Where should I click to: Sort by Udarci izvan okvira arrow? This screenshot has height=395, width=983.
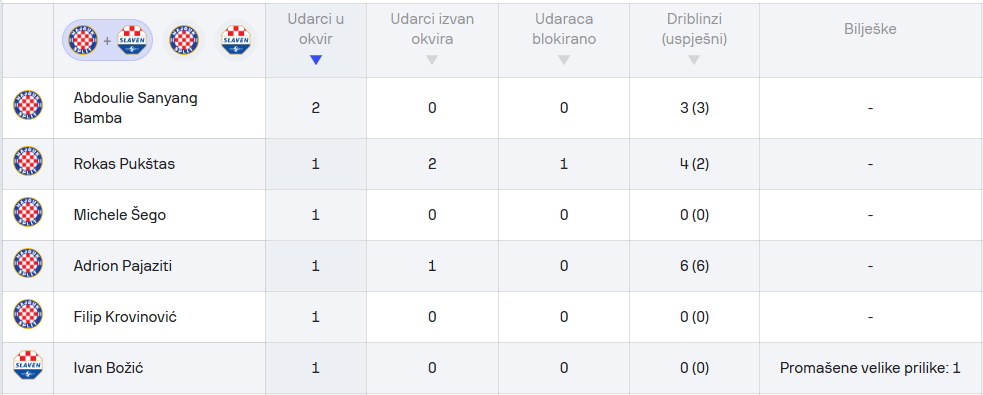coord(432,60)
